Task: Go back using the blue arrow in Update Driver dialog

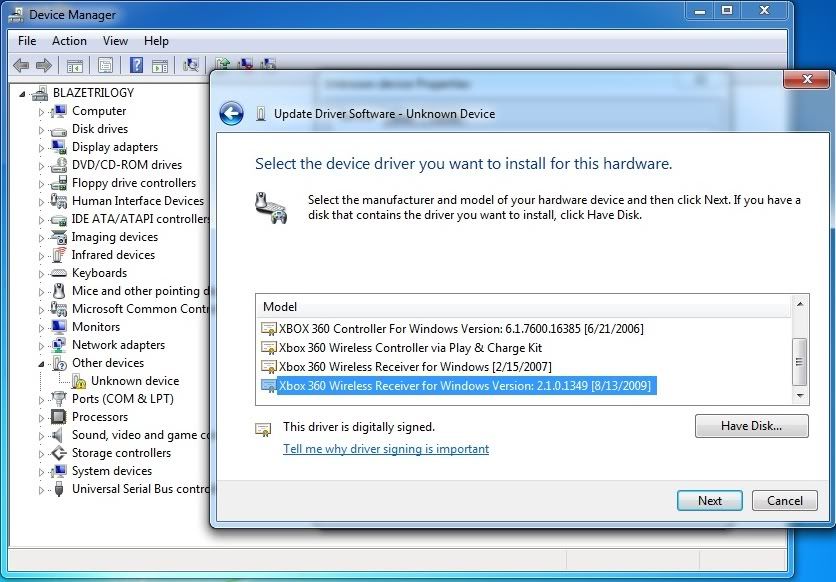Action: click(x=231, y=114)
